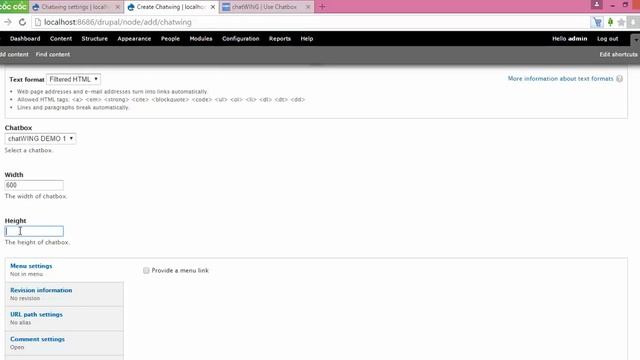This screenshot has height=360, width=640.
Task: Open the Help admin menu
Action: pyautogui.click(x=307, y=39)
